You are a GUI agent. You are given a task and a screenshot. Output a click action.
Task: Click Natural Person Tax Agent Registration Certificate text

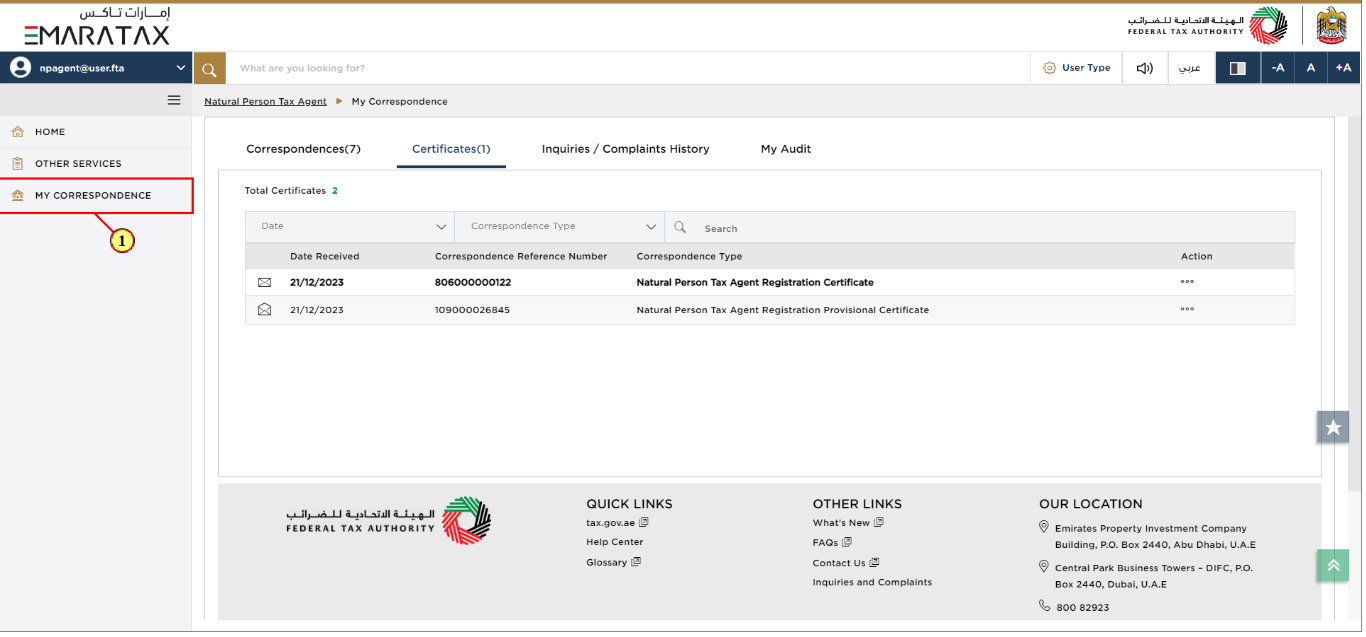tap(755, 283)
